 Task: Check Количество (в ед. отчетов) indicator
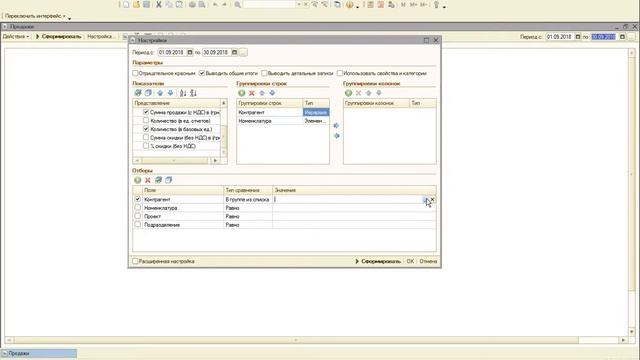click(146, 120)
